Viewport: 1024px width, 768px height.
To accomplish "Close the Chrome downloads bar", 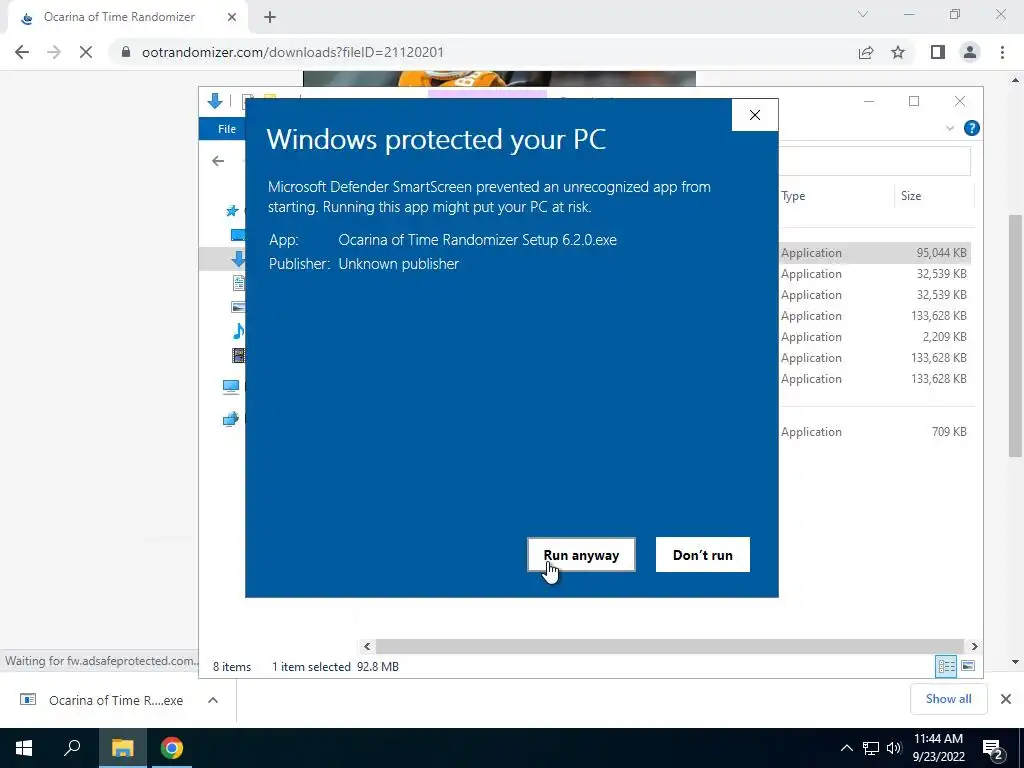I will point(1006,699).
